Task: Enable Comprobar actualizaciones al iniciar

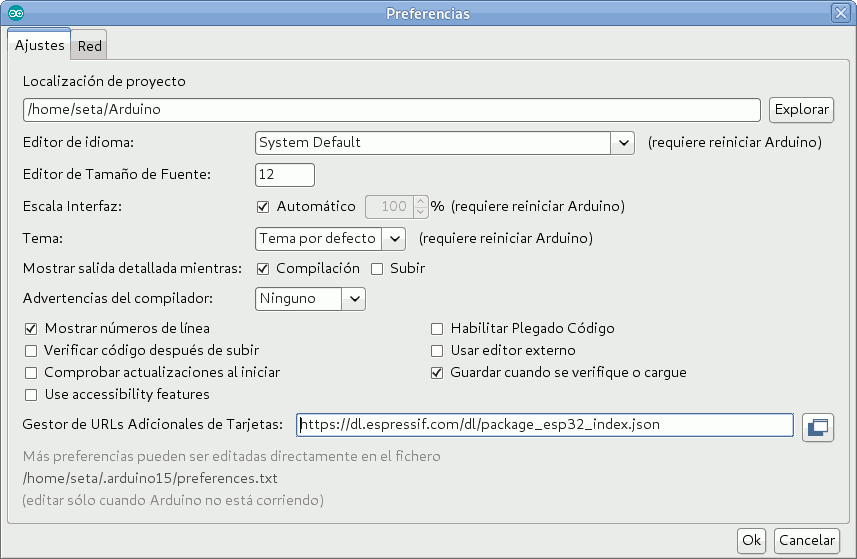Action: [31, 373]
